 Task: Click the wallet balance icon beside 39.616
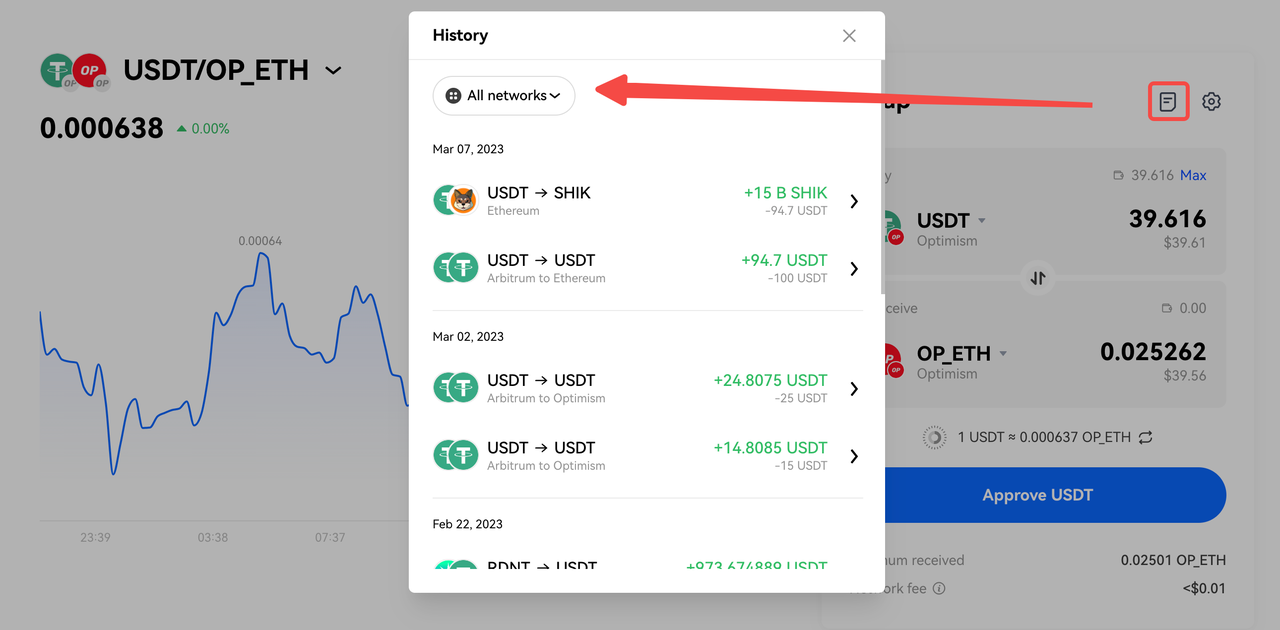pyautogui.click(x=1118, y=176)
